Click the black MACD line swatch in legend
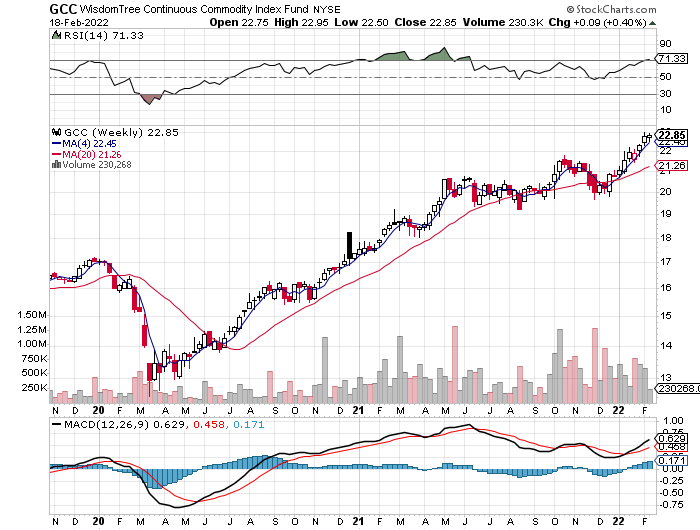This screenshot has width=700, height=530. click(x=57, y=425)
